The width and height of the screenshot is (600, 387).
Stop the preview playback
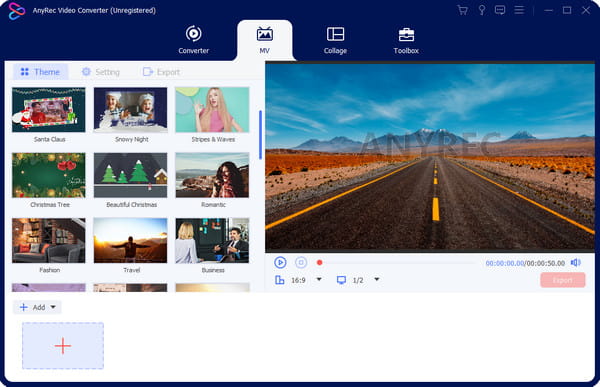coord(301,263)
